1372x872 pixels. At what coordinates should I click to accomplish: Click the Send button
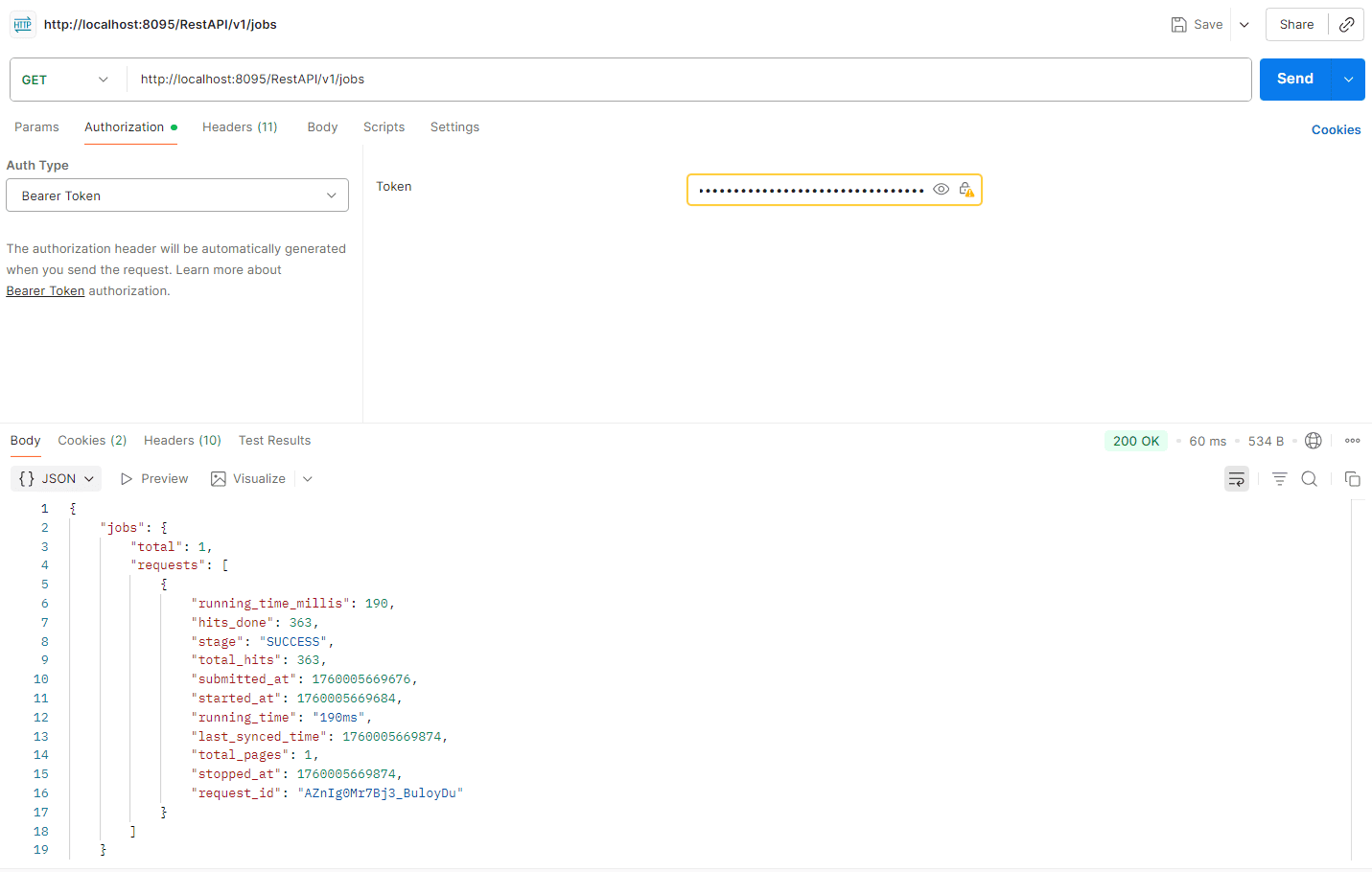pos(1294,79)
